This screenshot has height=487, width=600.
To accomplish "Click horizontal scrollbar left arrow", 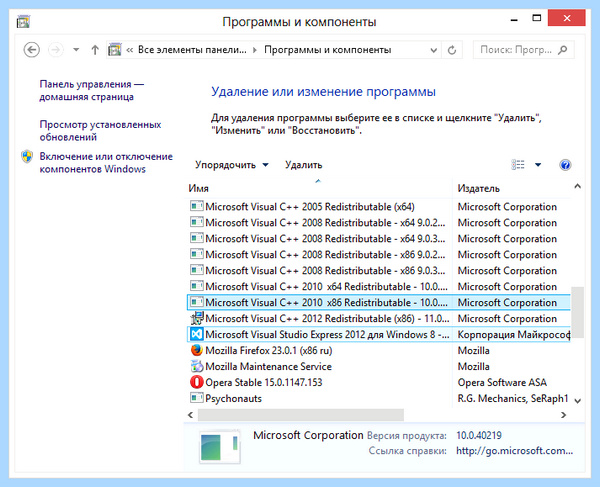I will coord(191,415).
